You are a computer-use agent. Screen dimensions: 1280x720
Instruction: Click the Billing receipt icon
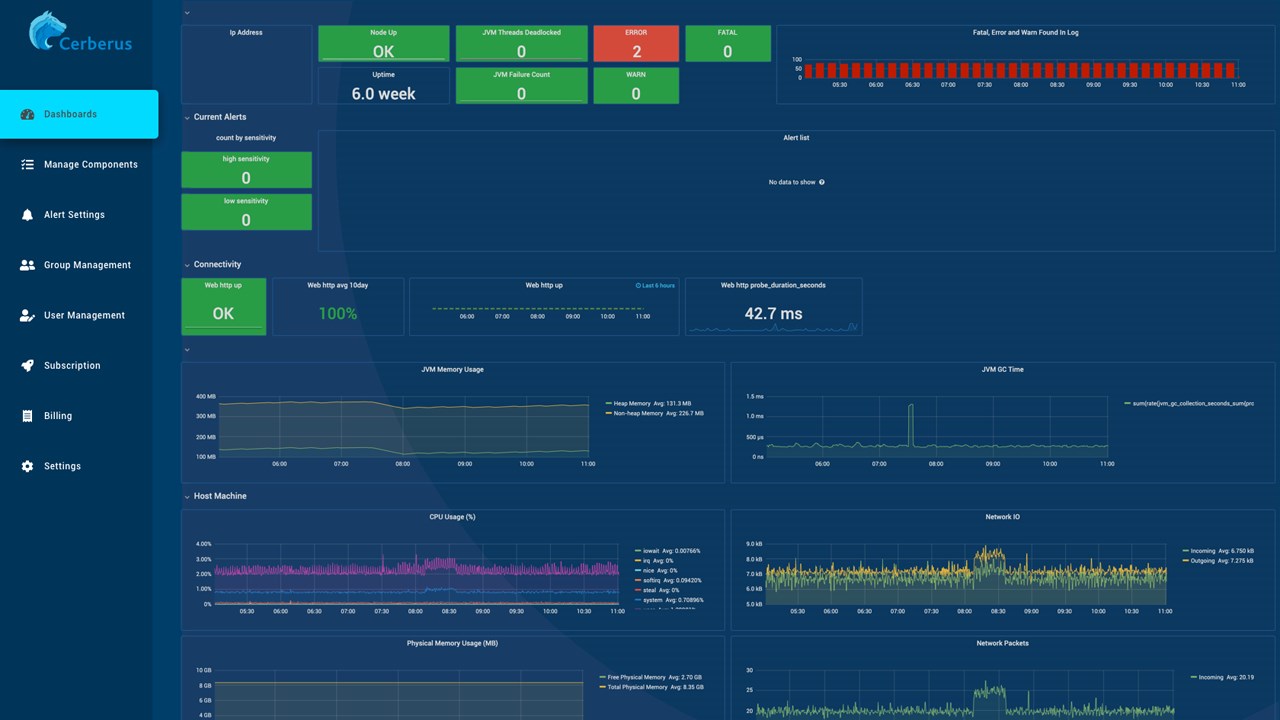pos(27,416)
